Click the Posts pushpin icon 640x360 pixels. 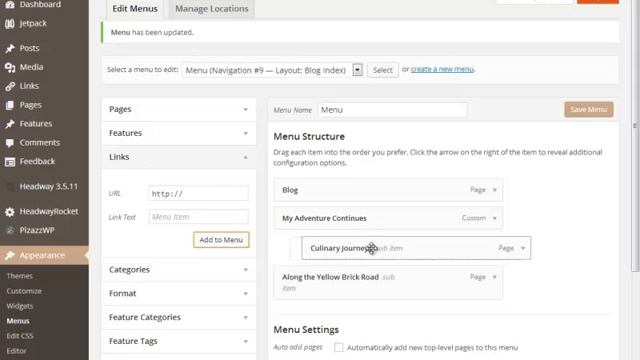tap(10, 49)
